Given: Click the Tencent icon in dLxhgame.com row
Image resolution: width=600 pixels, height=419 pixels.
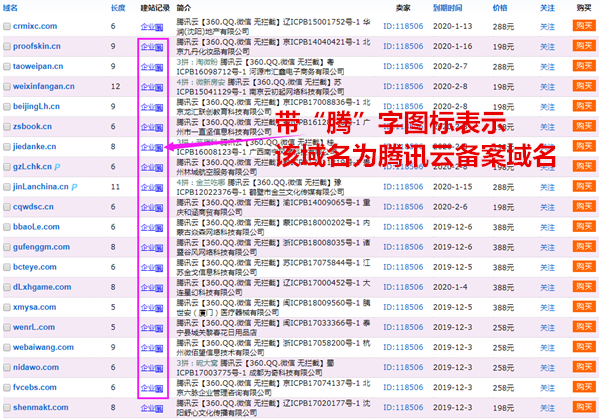Looking at the screenshot, I should [159, 288].
